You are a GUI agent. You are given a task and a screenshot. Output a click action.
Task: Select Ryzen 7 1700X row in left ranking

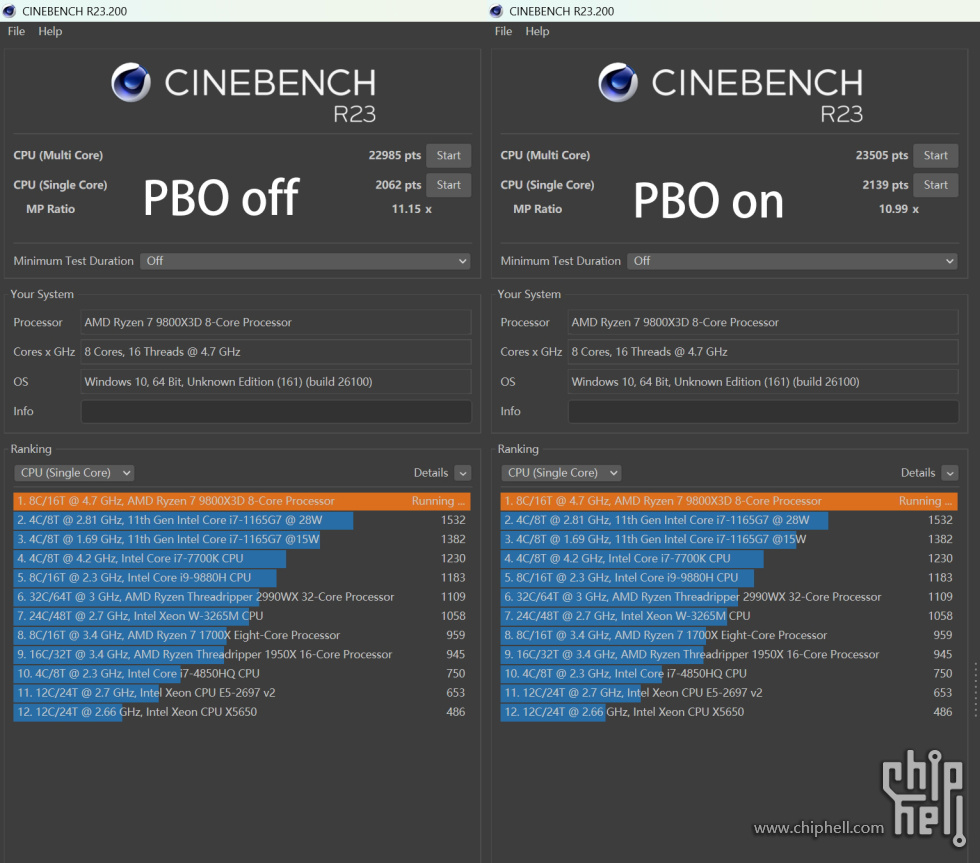pyautogui.click(x=242, y=636)
